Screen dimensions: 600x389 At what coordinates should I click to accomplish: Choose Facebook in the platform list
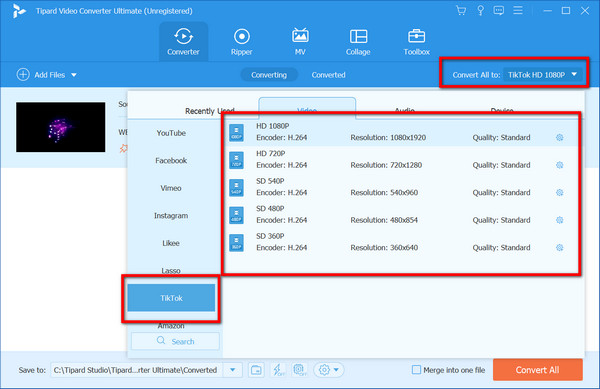click(x=171, y=161)
